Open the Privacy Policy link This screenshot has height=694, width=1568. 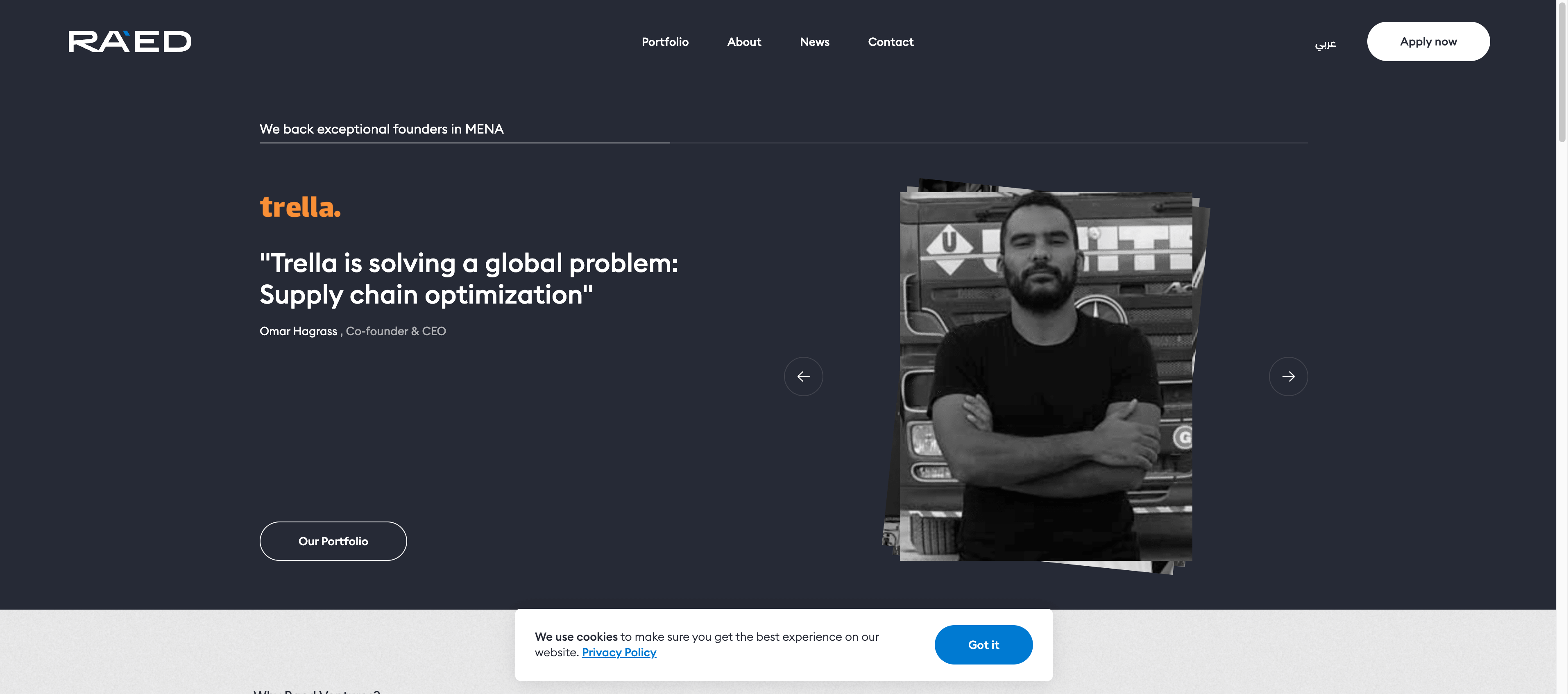click(x=619, y=653)
